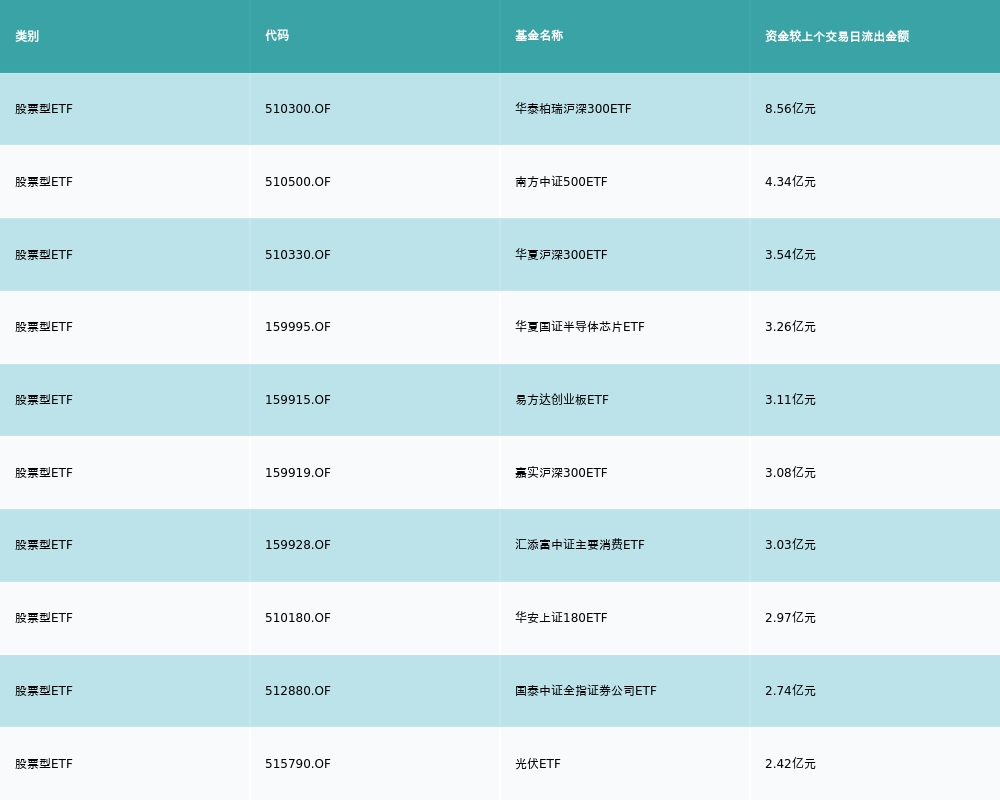Click 股票型ETF in the 510500.OF row
This screenshot has width=1000, height=800.
click(44, 182)
